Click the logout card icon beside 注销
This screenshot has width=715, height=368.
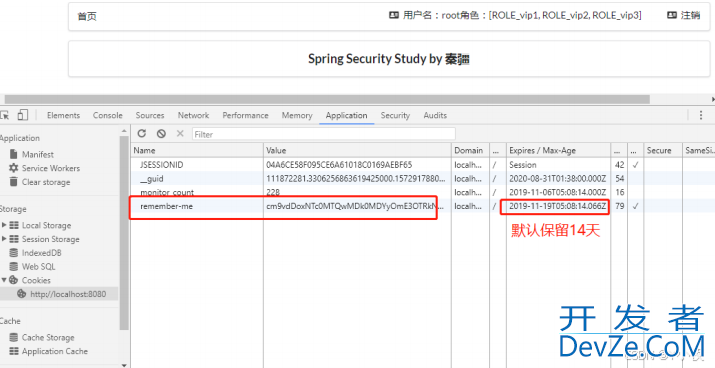672,15
